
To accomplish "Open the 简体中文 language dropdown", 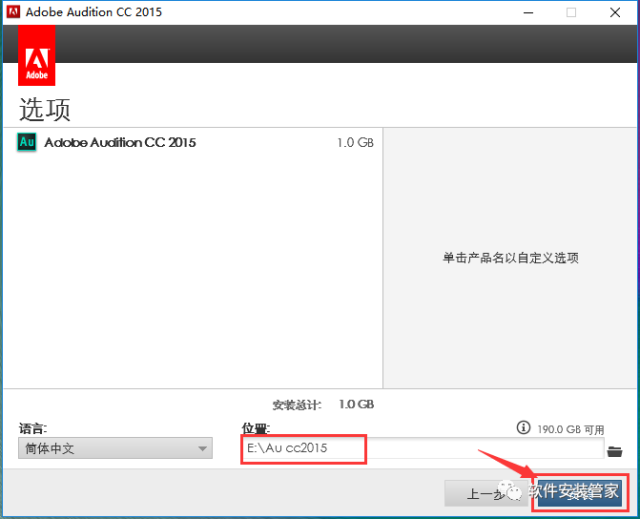I will (x=114, y=449).
